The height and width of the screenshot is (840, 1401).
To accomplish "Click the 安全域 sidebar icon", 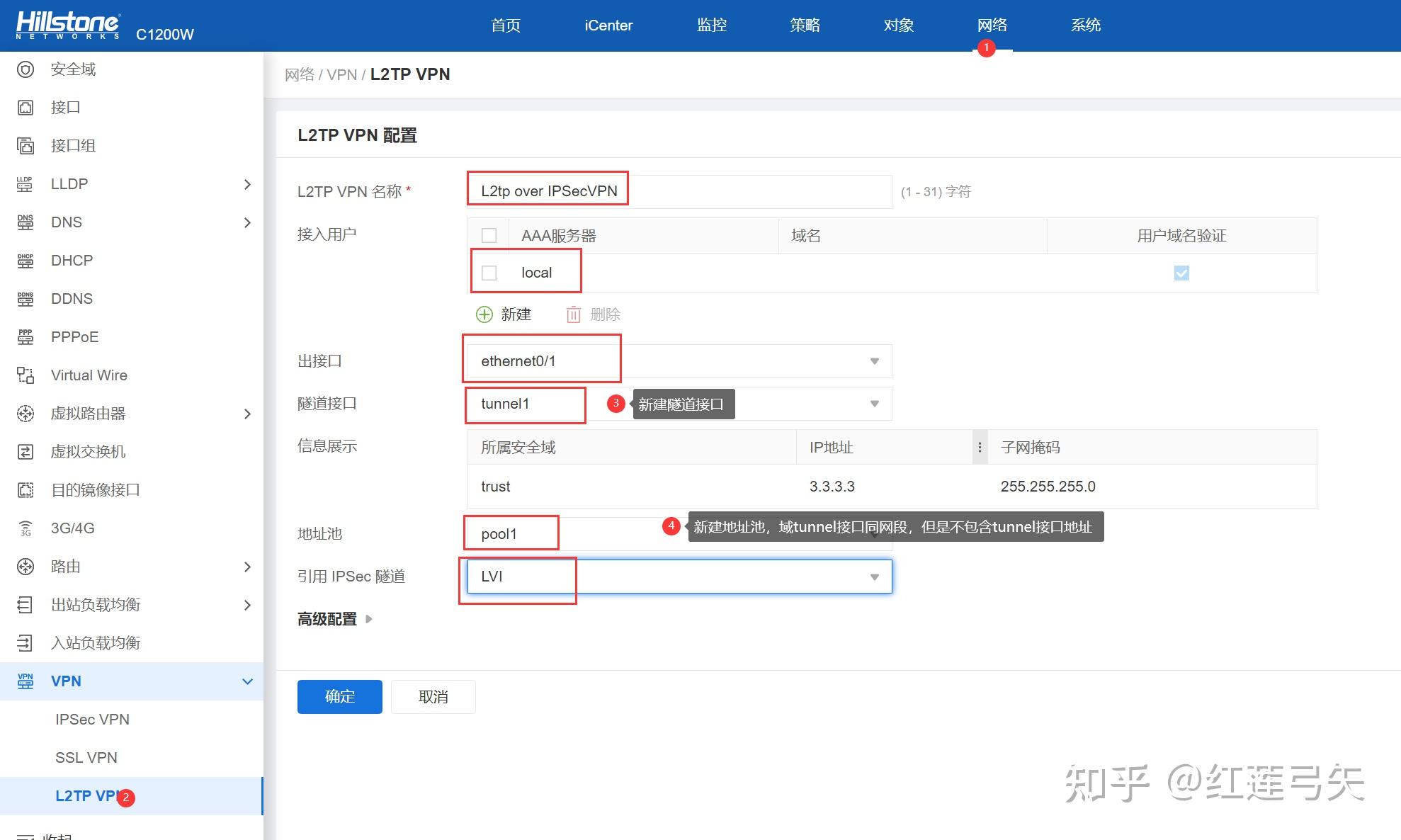I will (x=25, y=69).
